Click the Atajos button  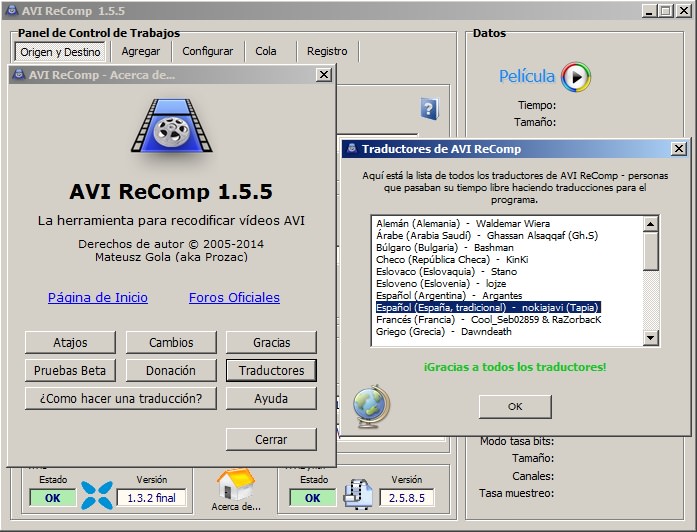[70, 343]
